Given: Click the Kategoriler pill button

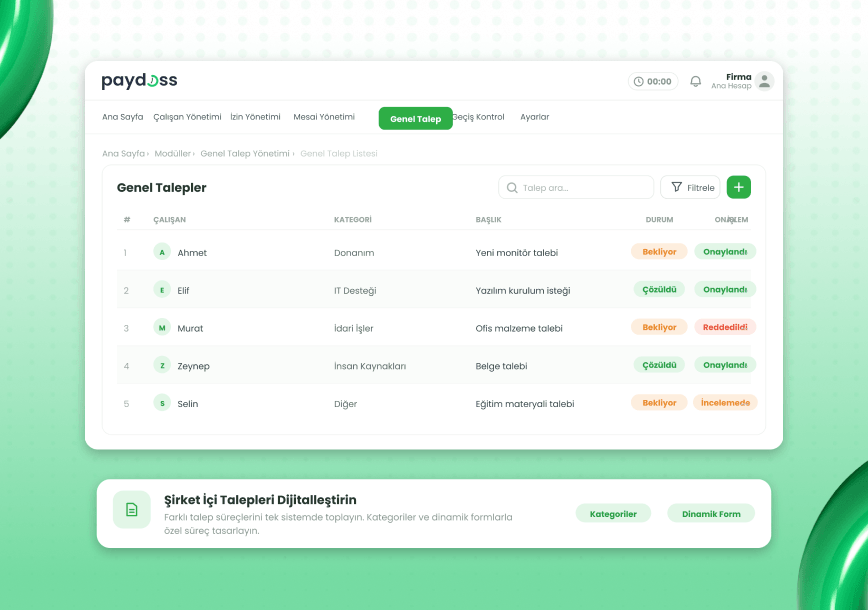Looking at the screenshot, I should pyautogui.click(x=613, y=514).
